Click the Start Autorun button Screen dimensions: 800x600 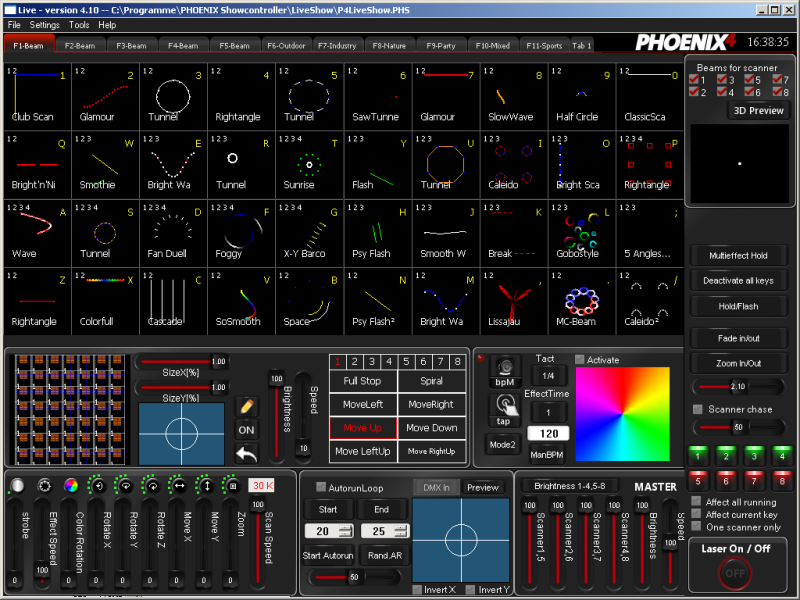328,556
